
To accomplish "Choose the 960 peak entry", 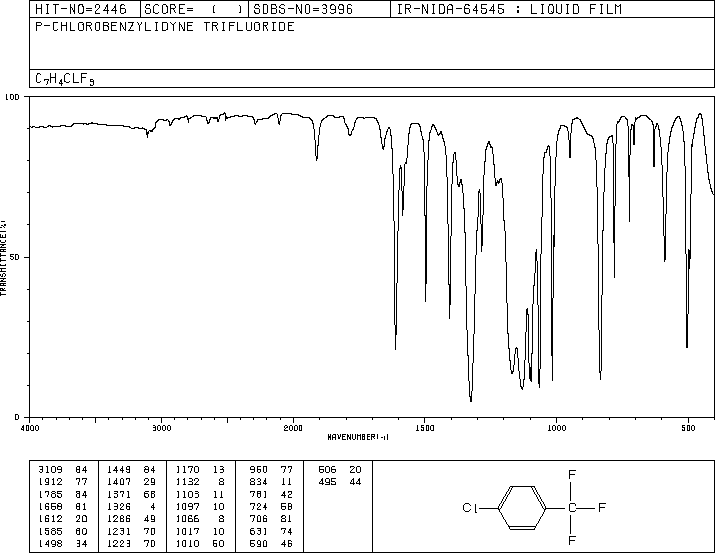I will [x=259, y=470].
